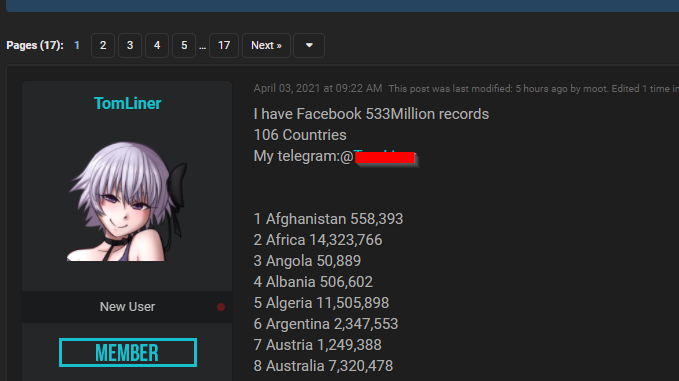The image size is (679, 381).
Task: Go to page 2 of the thread
Action: click(103, 45)
